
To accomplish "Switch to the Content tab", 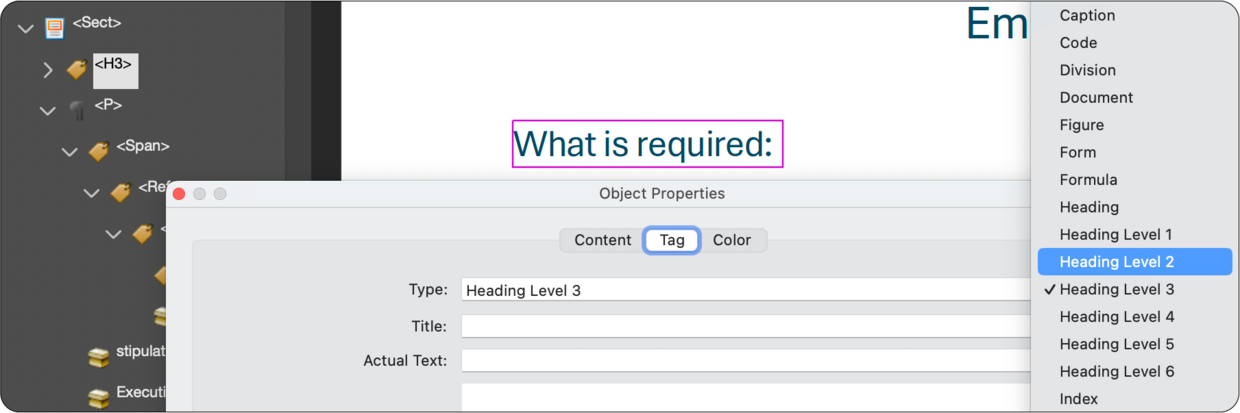I will [x=602, y=240].
